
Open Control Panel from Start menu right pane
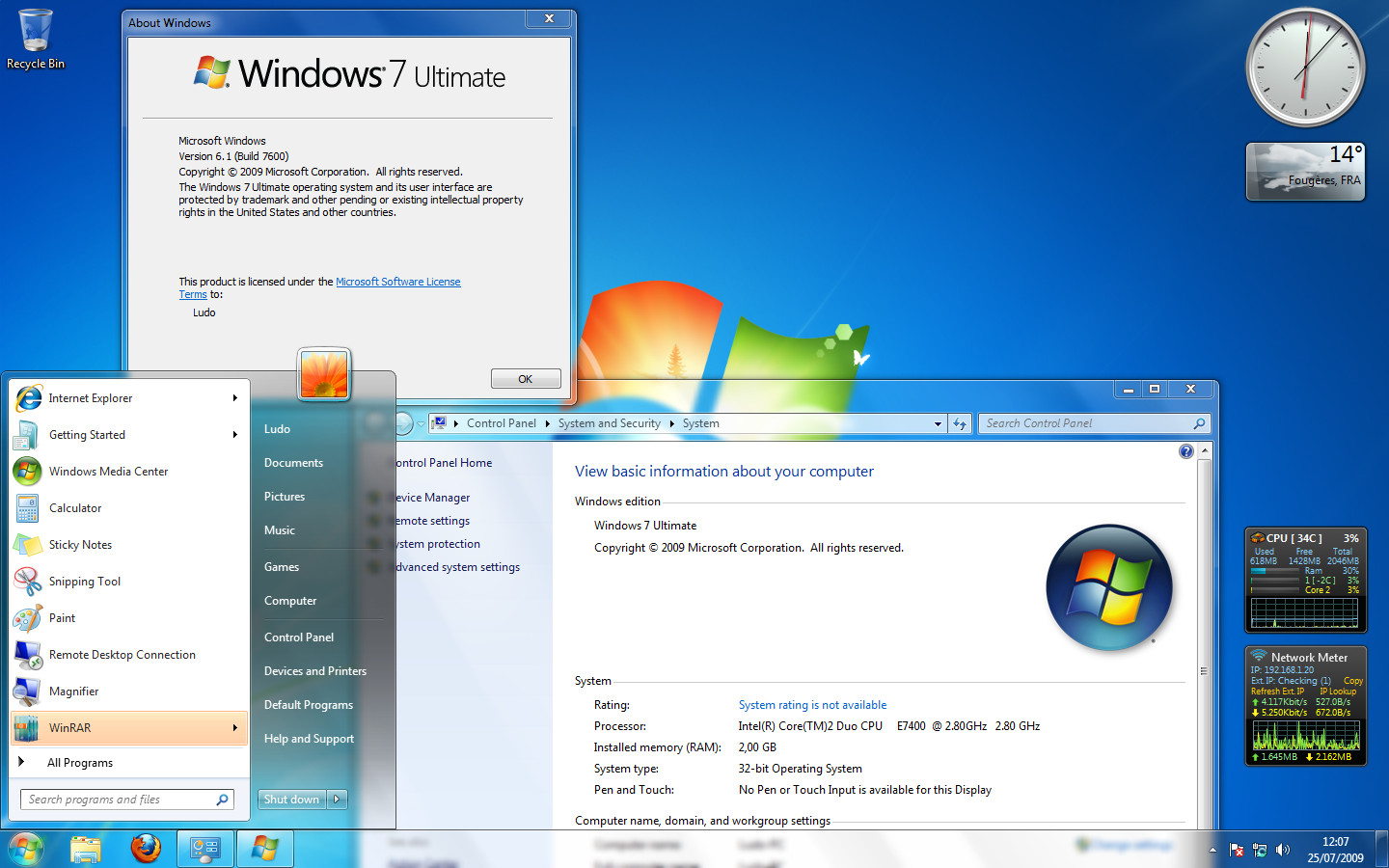click(x=299, y=637)
